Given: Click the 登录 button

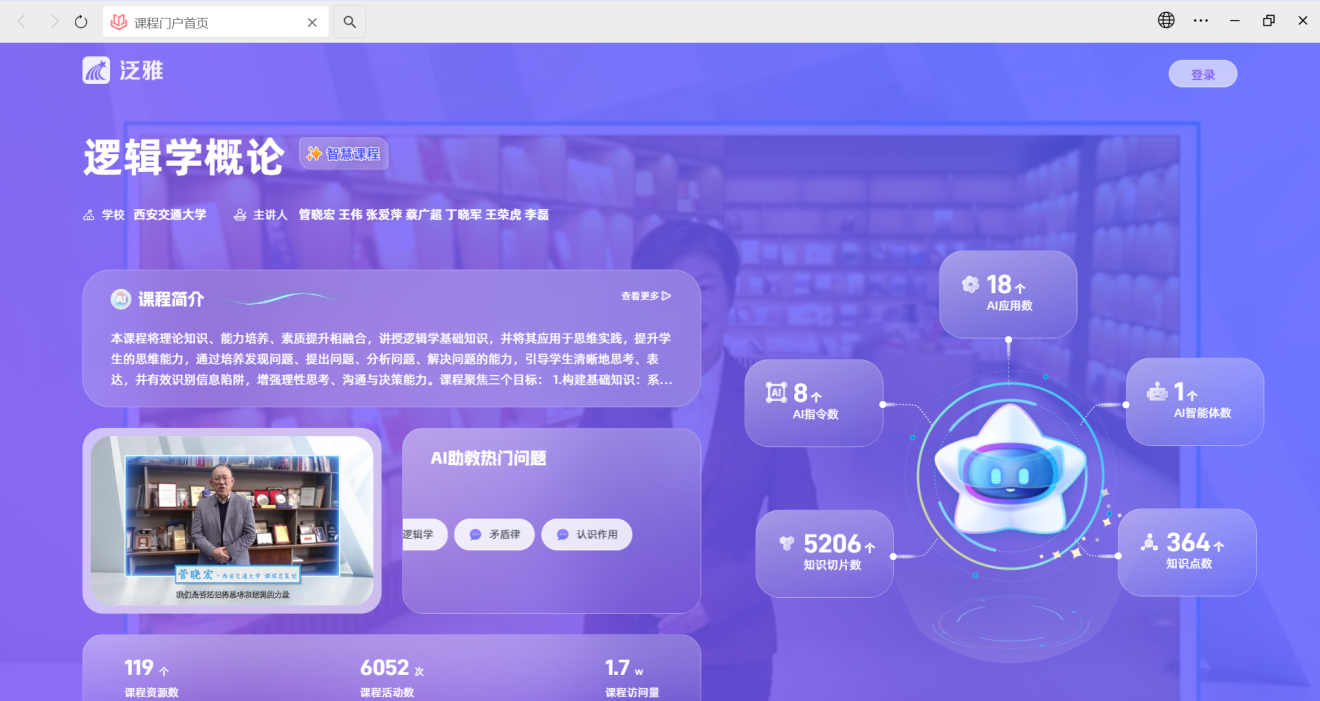Looking at the screenshot, I should tap(1202, 74).
